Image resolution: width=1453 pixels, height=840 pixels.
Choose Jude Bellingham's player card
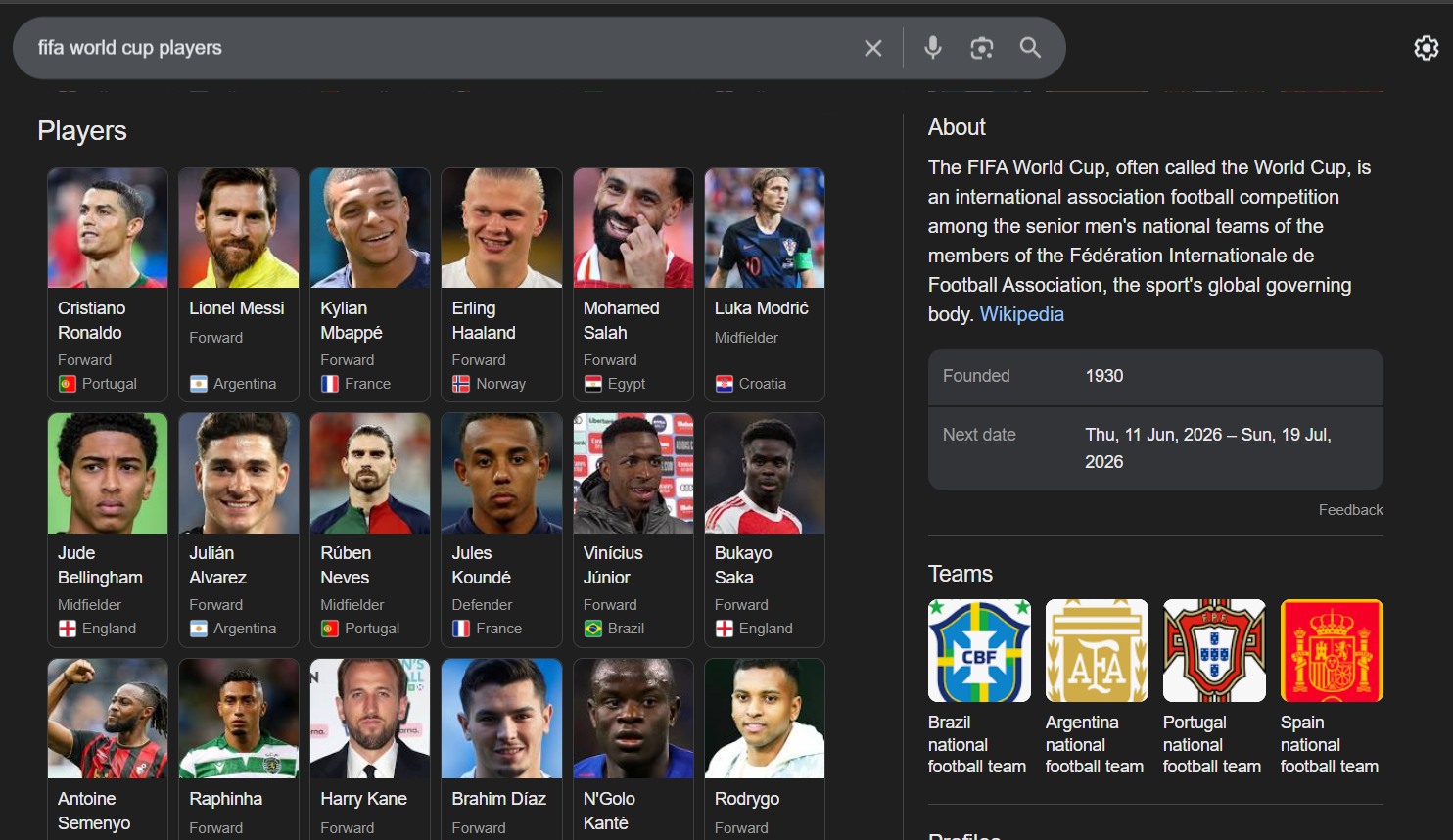[x=108, y=529]
